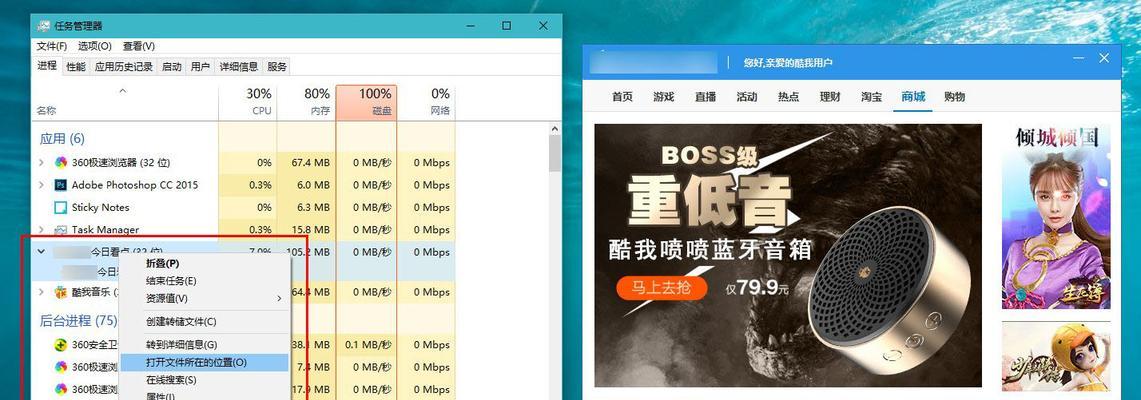Select the 进程 tab

(x=47, y=65)
